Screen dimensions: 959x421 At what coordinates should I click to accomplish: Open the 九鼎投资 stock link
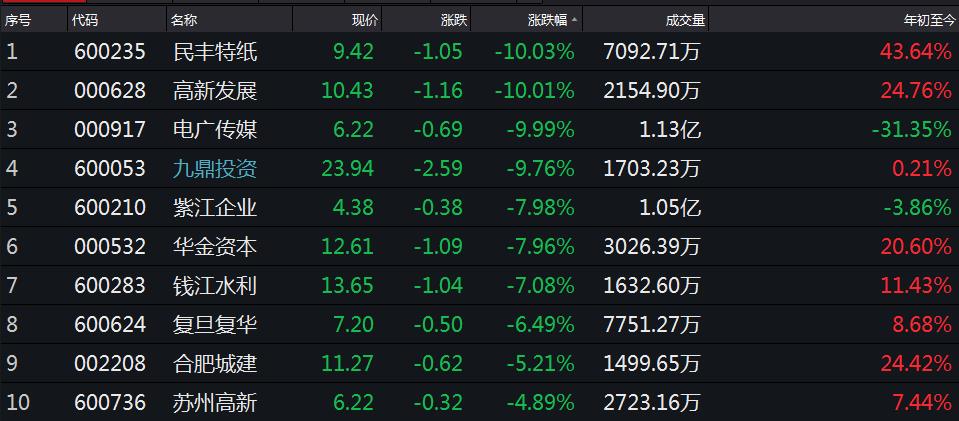tap(215, 168)
